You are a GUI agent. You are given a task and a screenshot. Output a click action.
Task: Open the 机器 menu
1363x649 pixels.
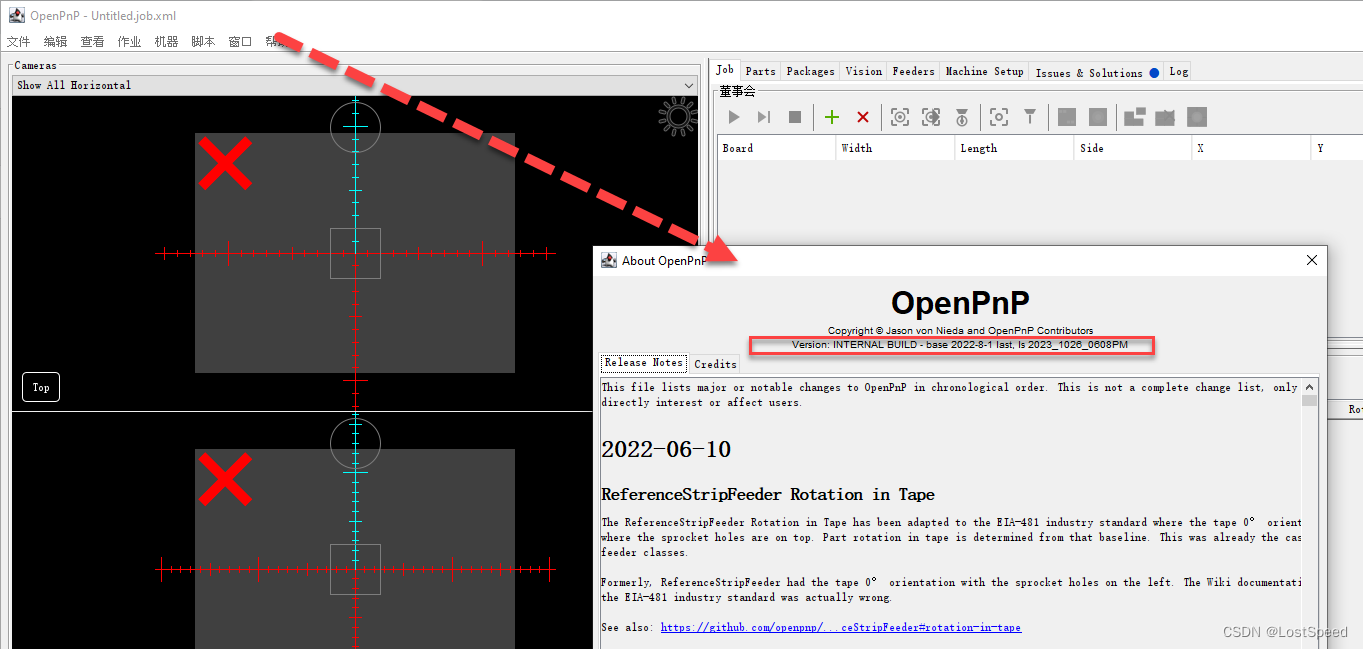click(x=167, y=42)
